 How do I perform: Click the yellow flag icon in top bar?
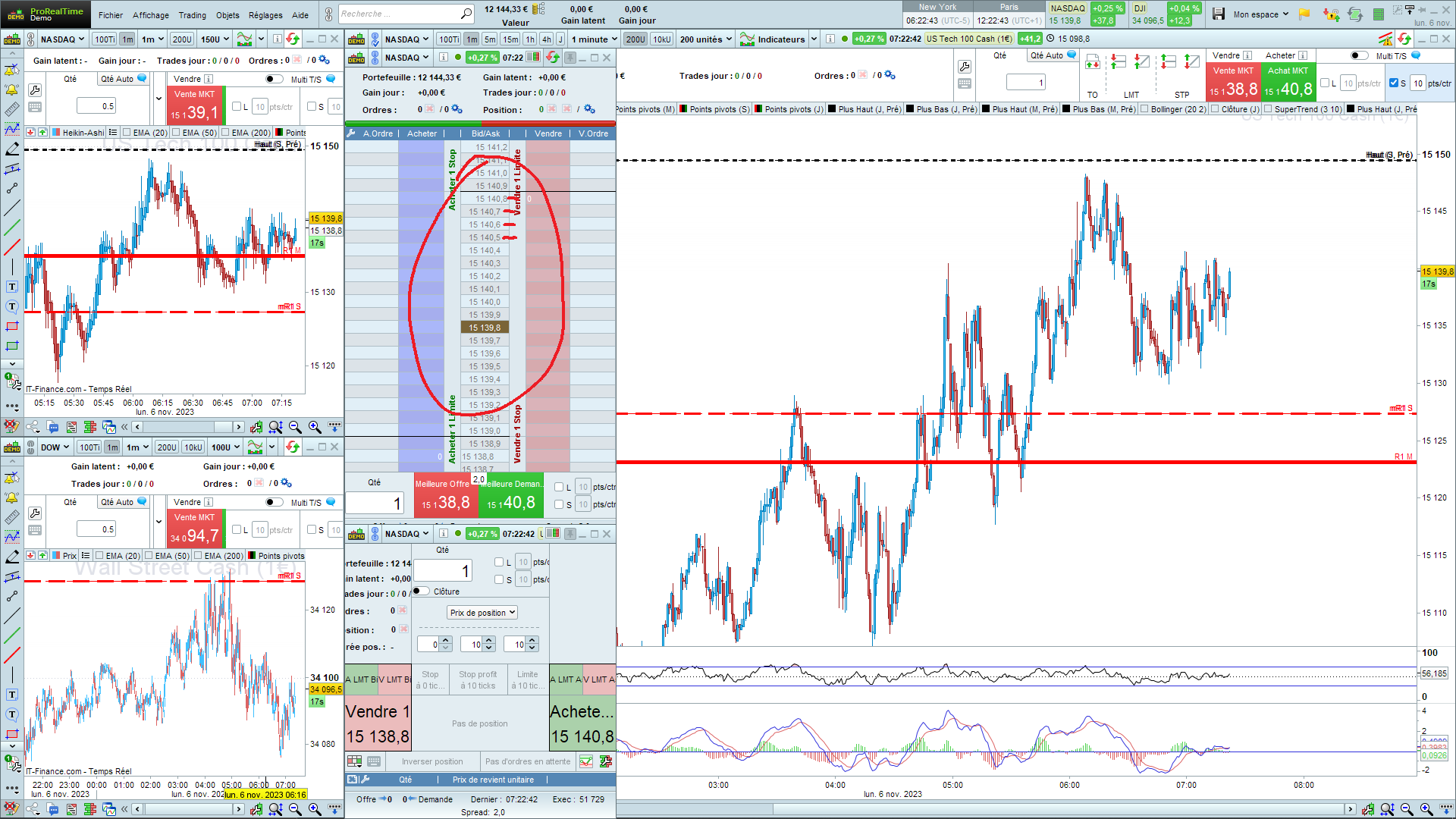[1304, 14]
